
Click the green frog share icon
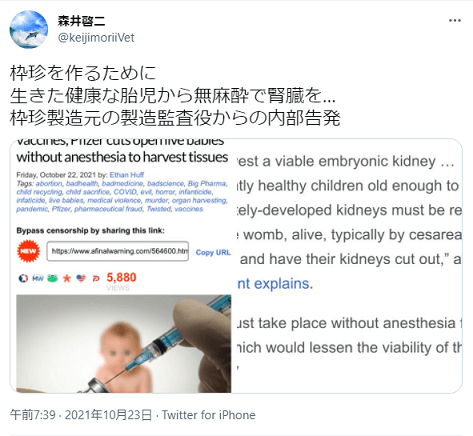(52, 278)
